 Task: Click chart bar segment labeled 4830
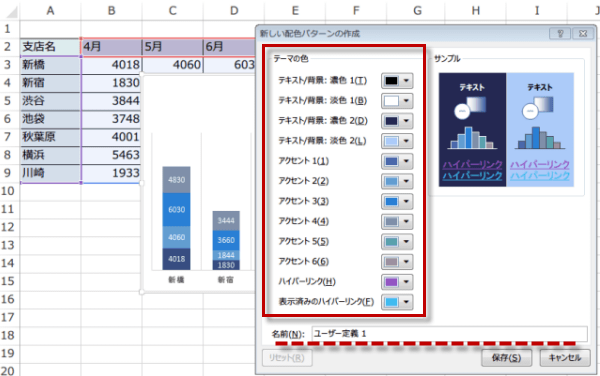pos(176,180)
